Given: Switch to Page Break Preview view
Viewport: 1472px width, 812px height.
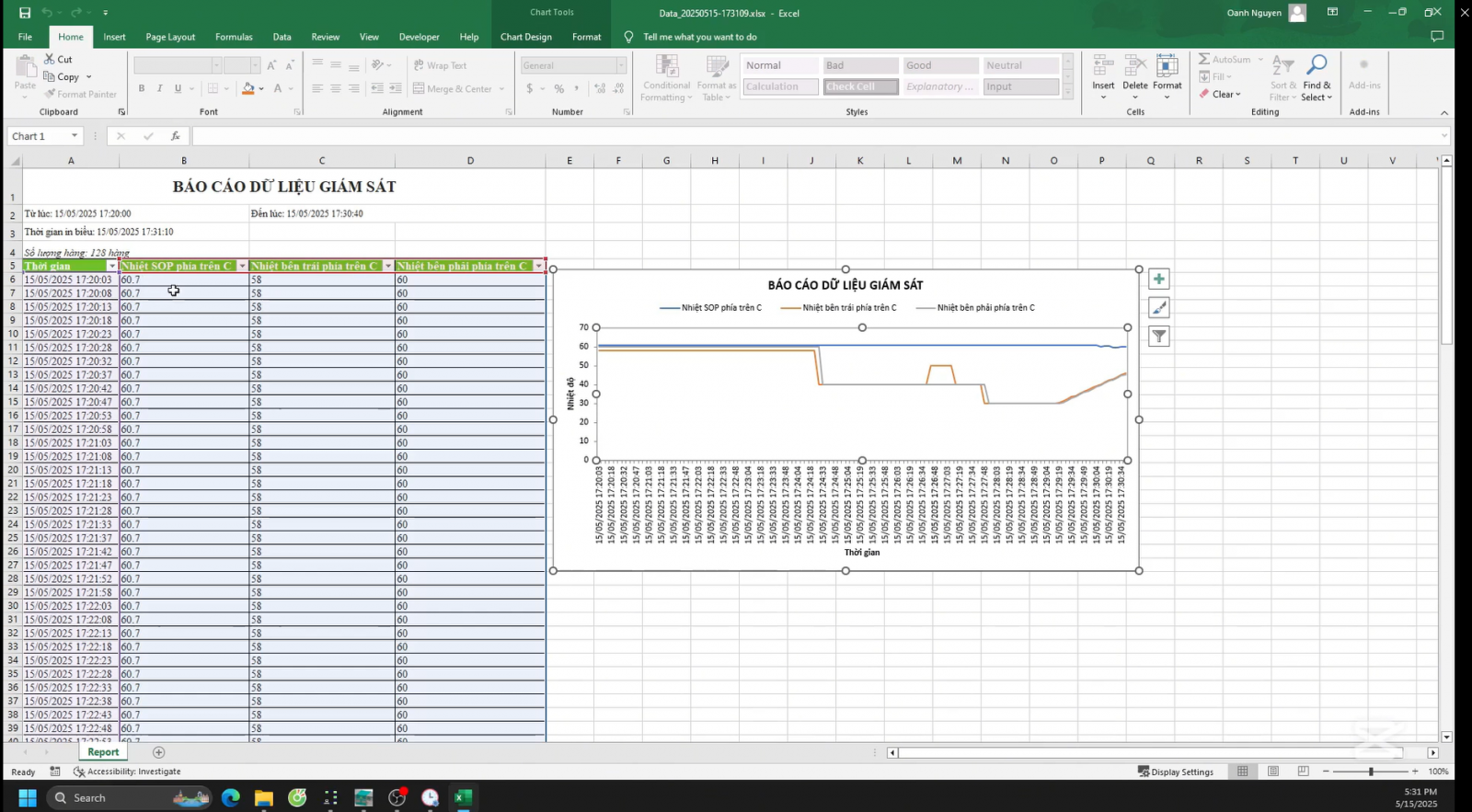Looking at the screenshot, I should (1303, 772).
